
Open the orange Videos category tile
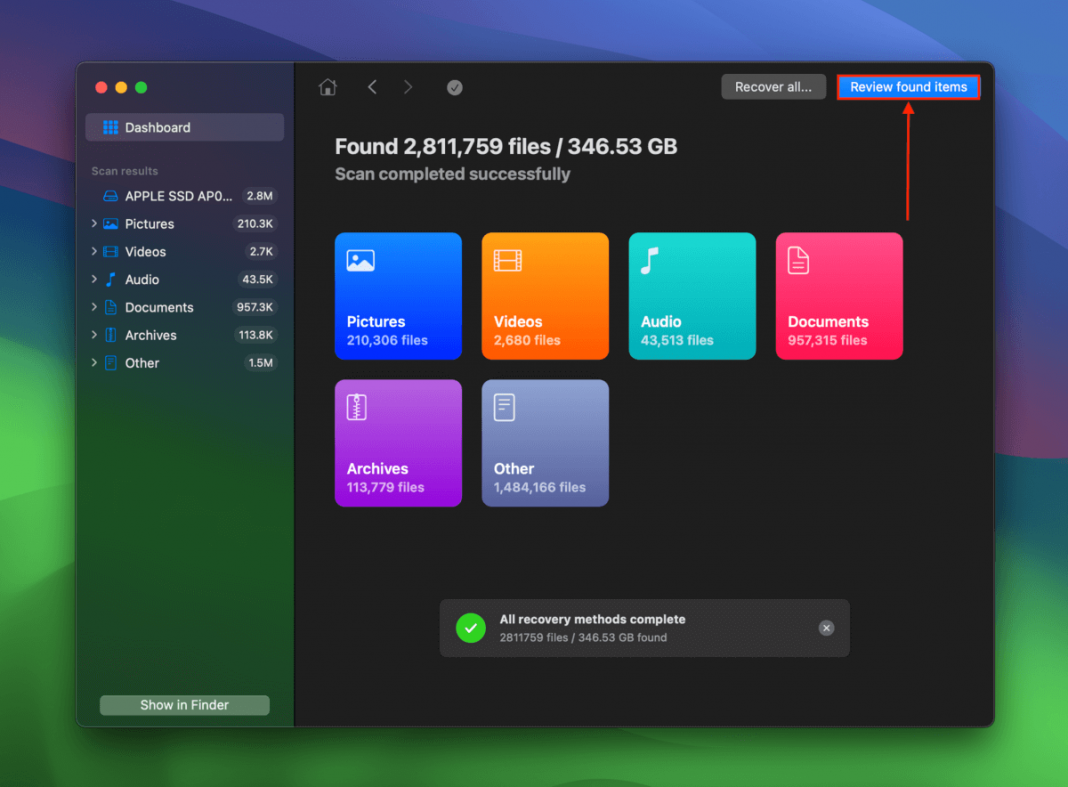[545, 296]
